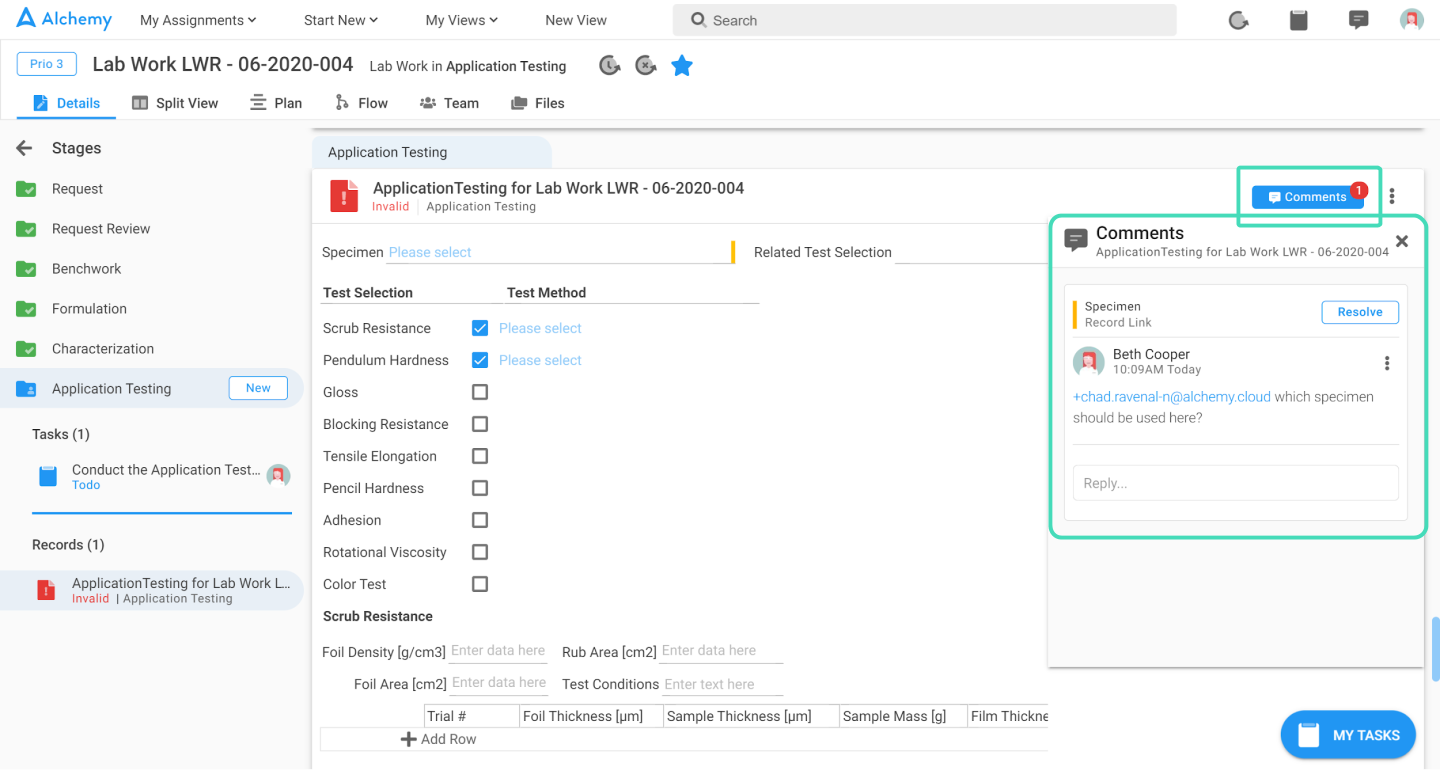Open the clipboard tasks icon in the top bar
The width and height of the screenshot is (1442, 775).
1299,20
